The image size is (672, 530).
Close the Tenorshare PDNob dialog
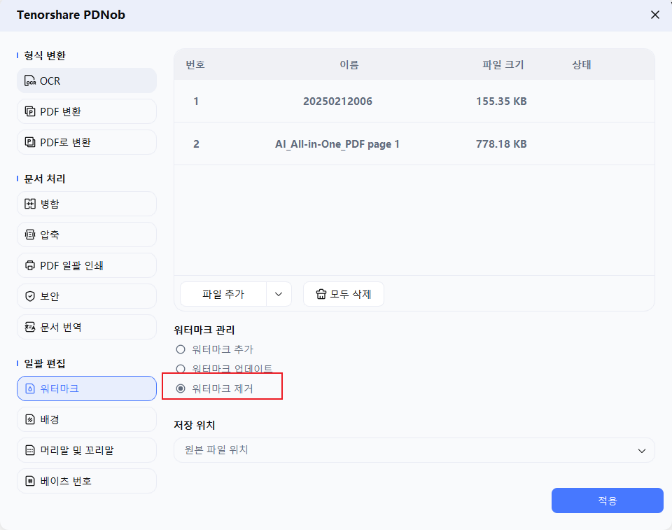655,15
